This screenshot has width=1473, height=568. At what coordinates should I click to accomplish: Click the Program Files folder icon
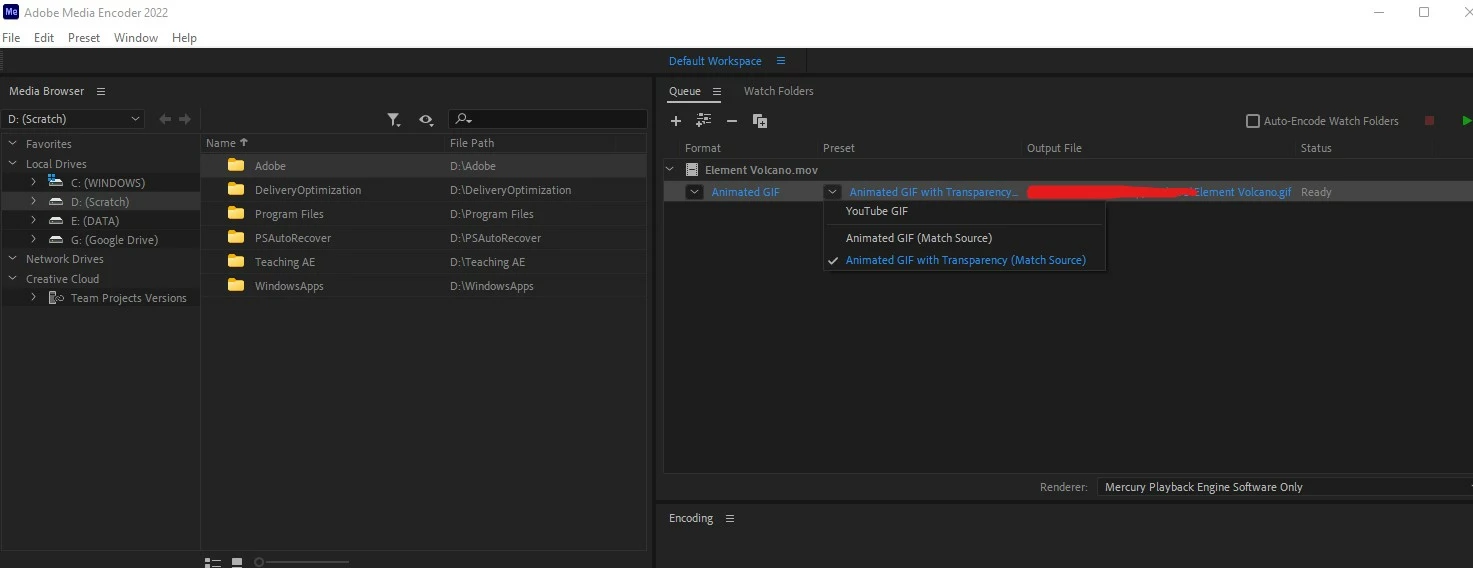pos(236,213)
